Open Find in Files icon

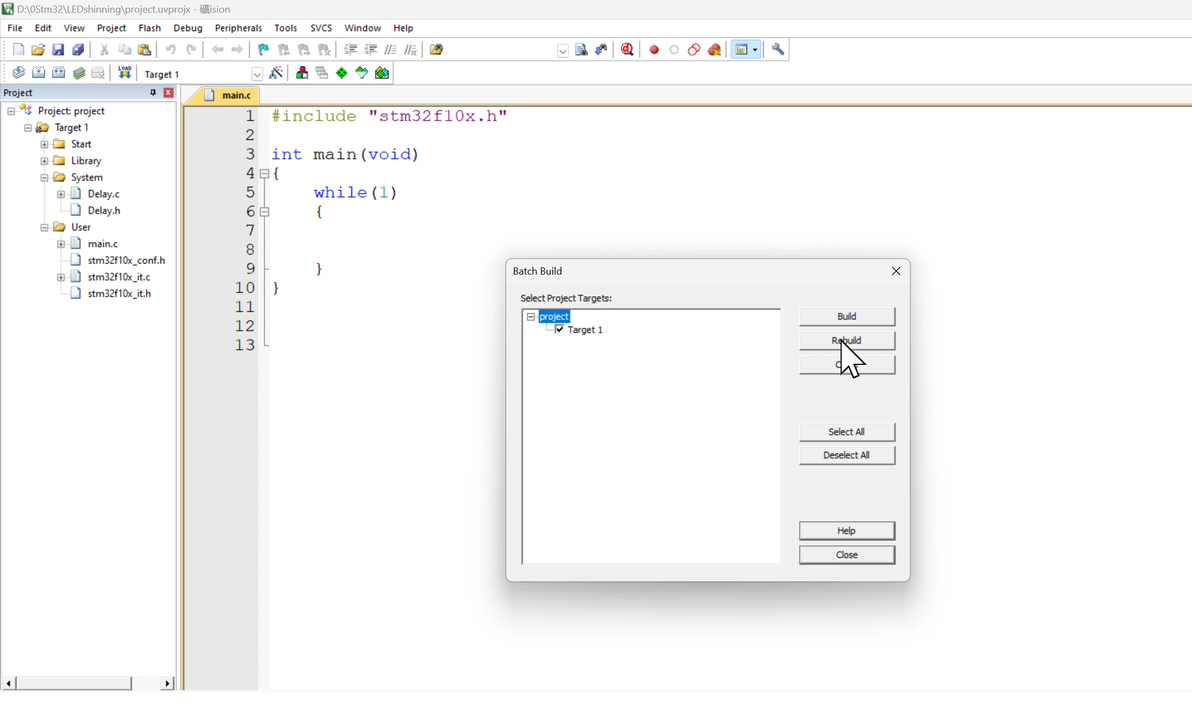tap(436, 49)
